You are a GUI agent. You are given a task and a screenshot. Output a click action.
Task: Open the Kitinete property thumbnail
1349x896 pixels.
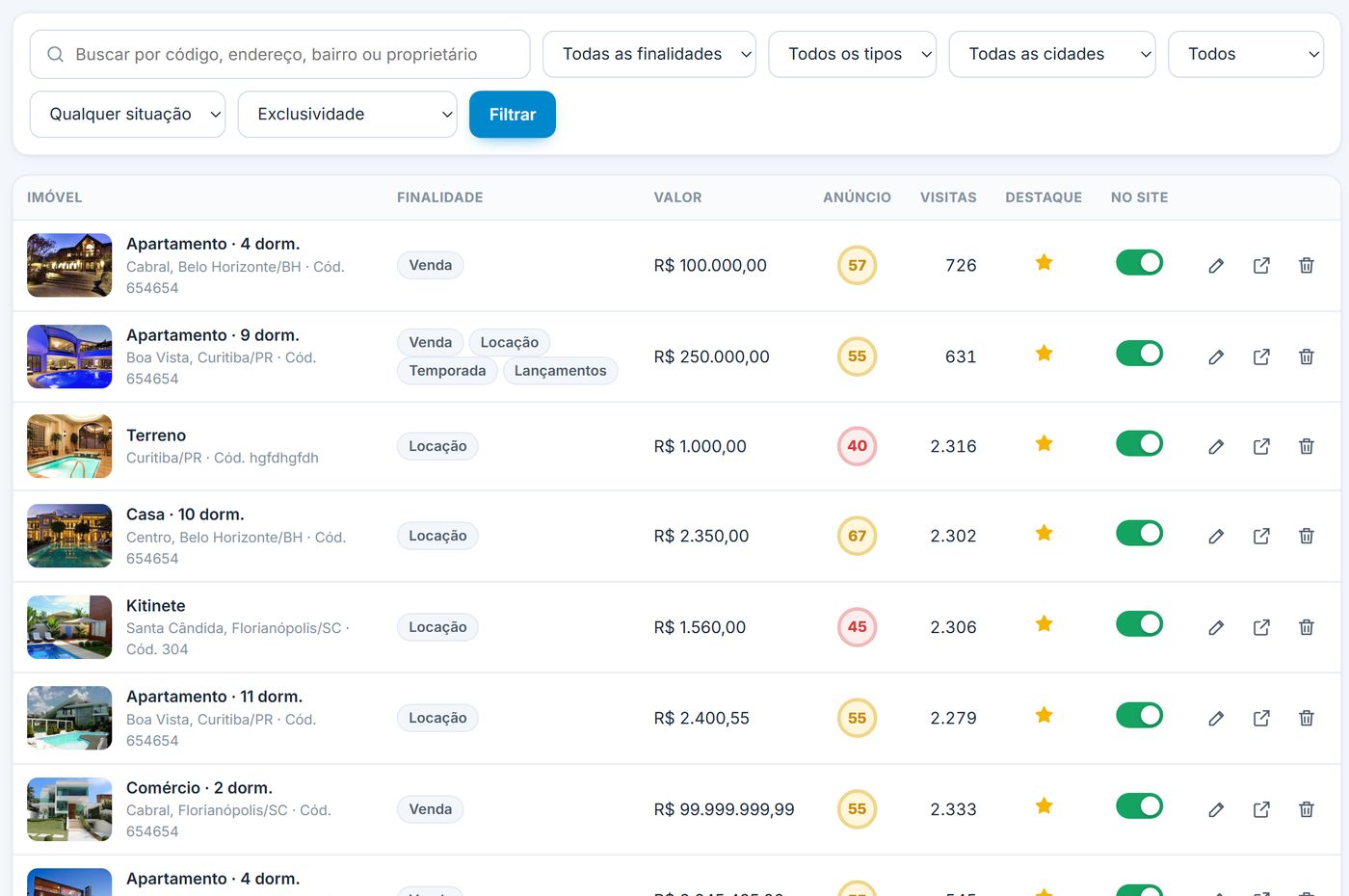coord(69,627)
